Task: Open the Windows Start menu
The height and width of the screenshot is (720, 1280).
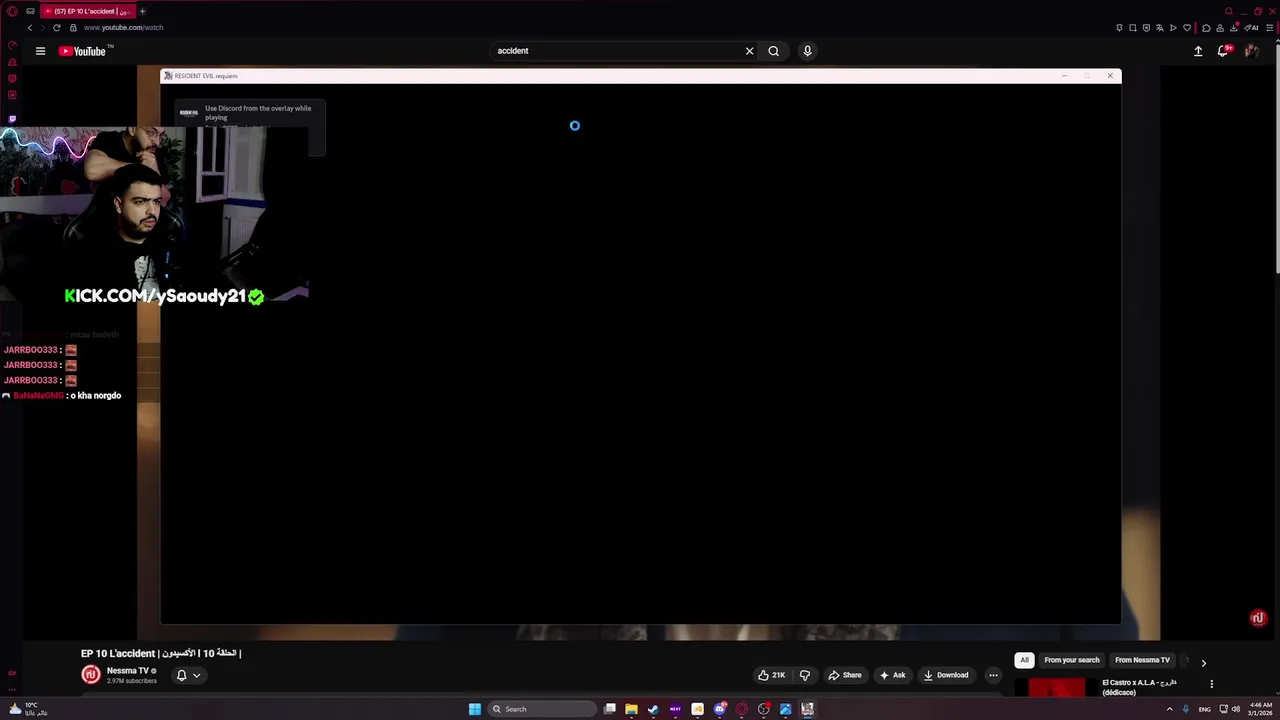Action: click(x=474, y=709)
